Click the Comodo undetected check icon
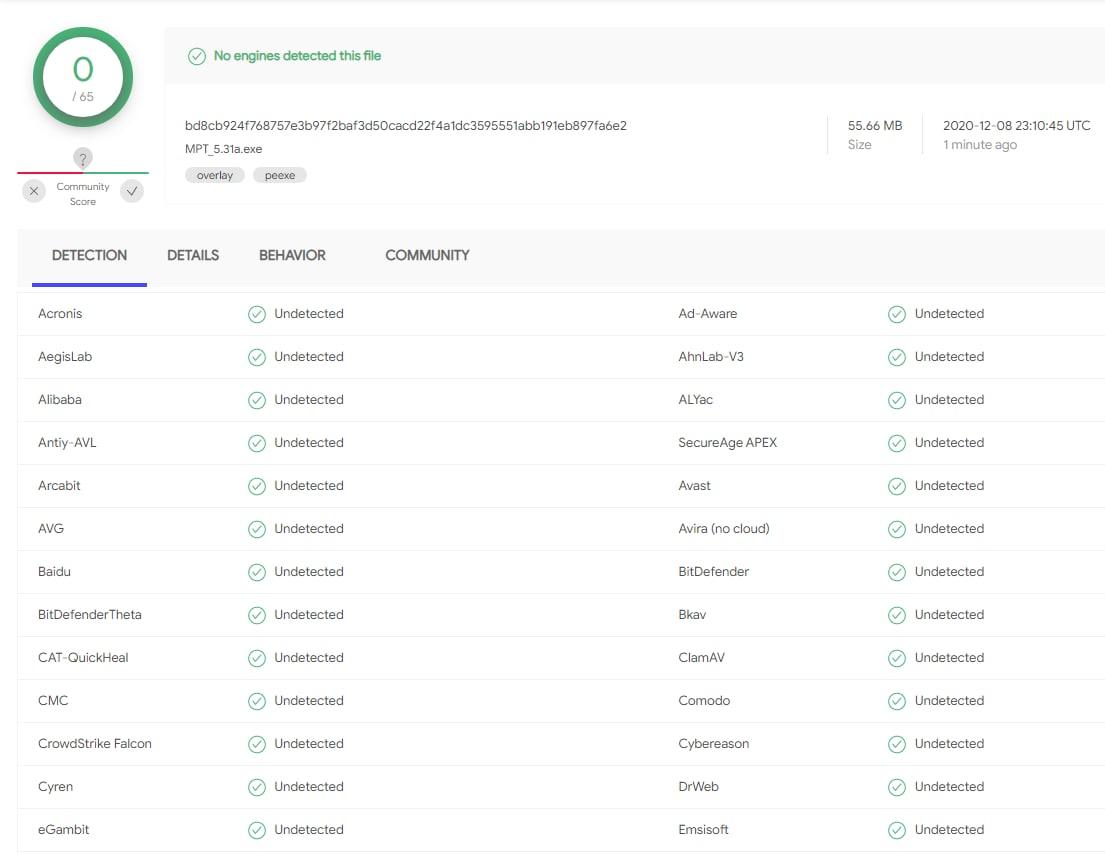 pyautogui.click(x=896, y=701)
